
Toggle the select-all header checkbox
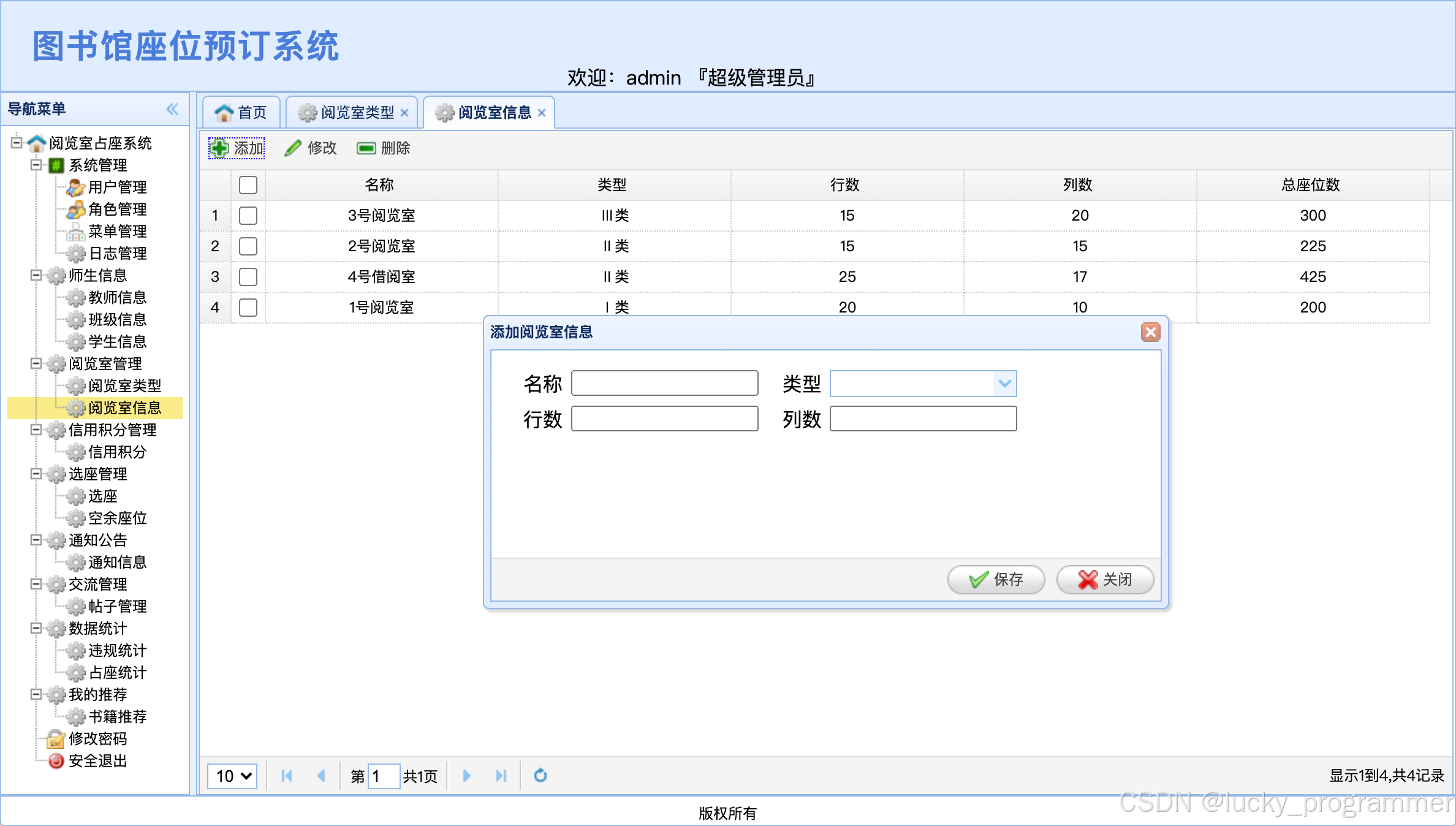(x=248, y=184)
